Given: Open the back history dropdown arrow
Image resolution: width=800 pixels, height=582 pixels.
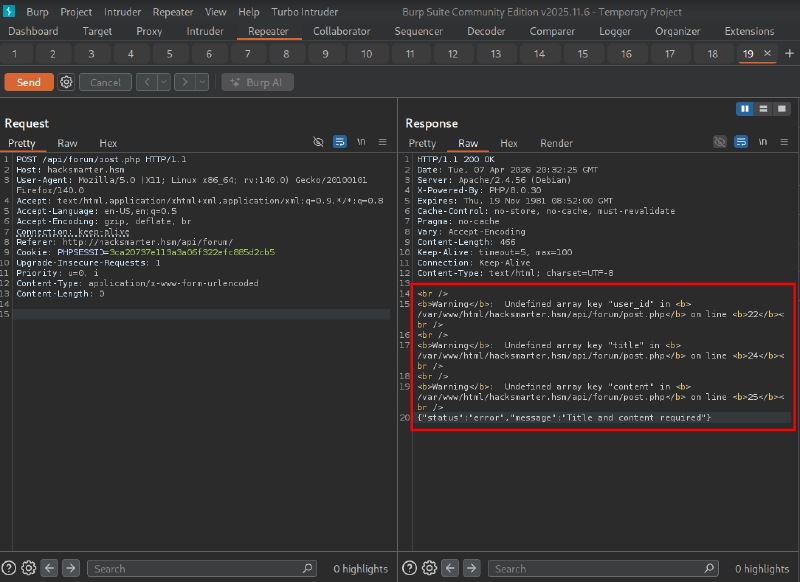Looking at the screenshot, I should coord(164,82).
